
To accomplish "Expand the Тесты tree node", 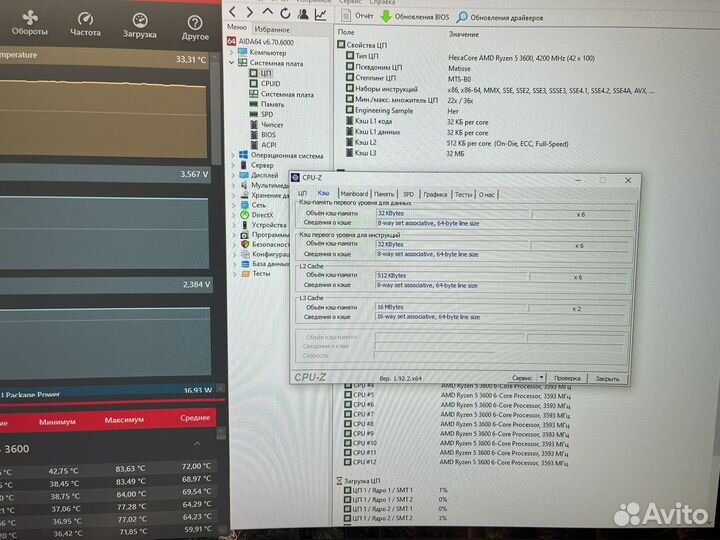I will pyautogui.click(x=235, y=274).
